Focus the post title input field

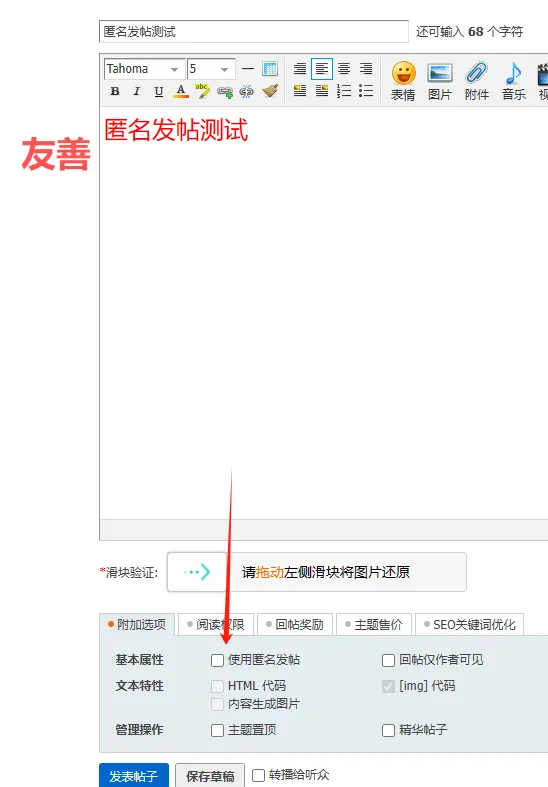pos(254,32)
